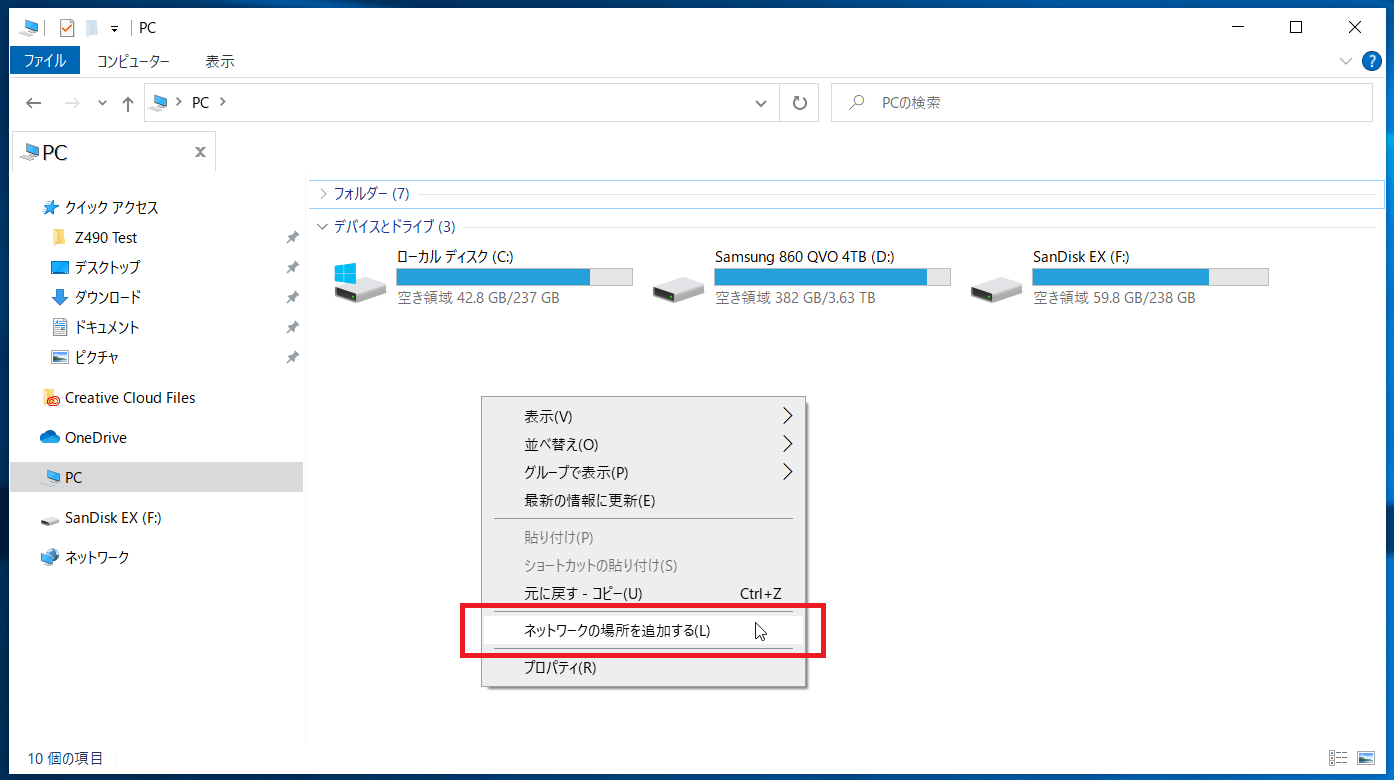
Task: Click the F: drive usage bar
Action: point(1150,277)
